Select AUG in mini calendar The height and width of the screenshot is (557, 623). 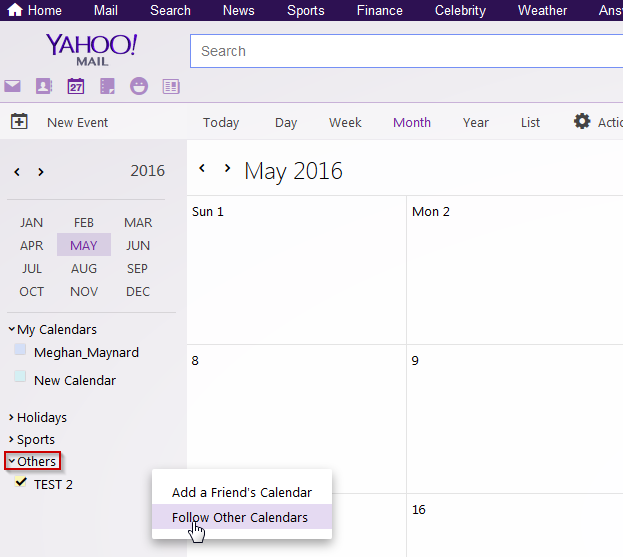83,269
